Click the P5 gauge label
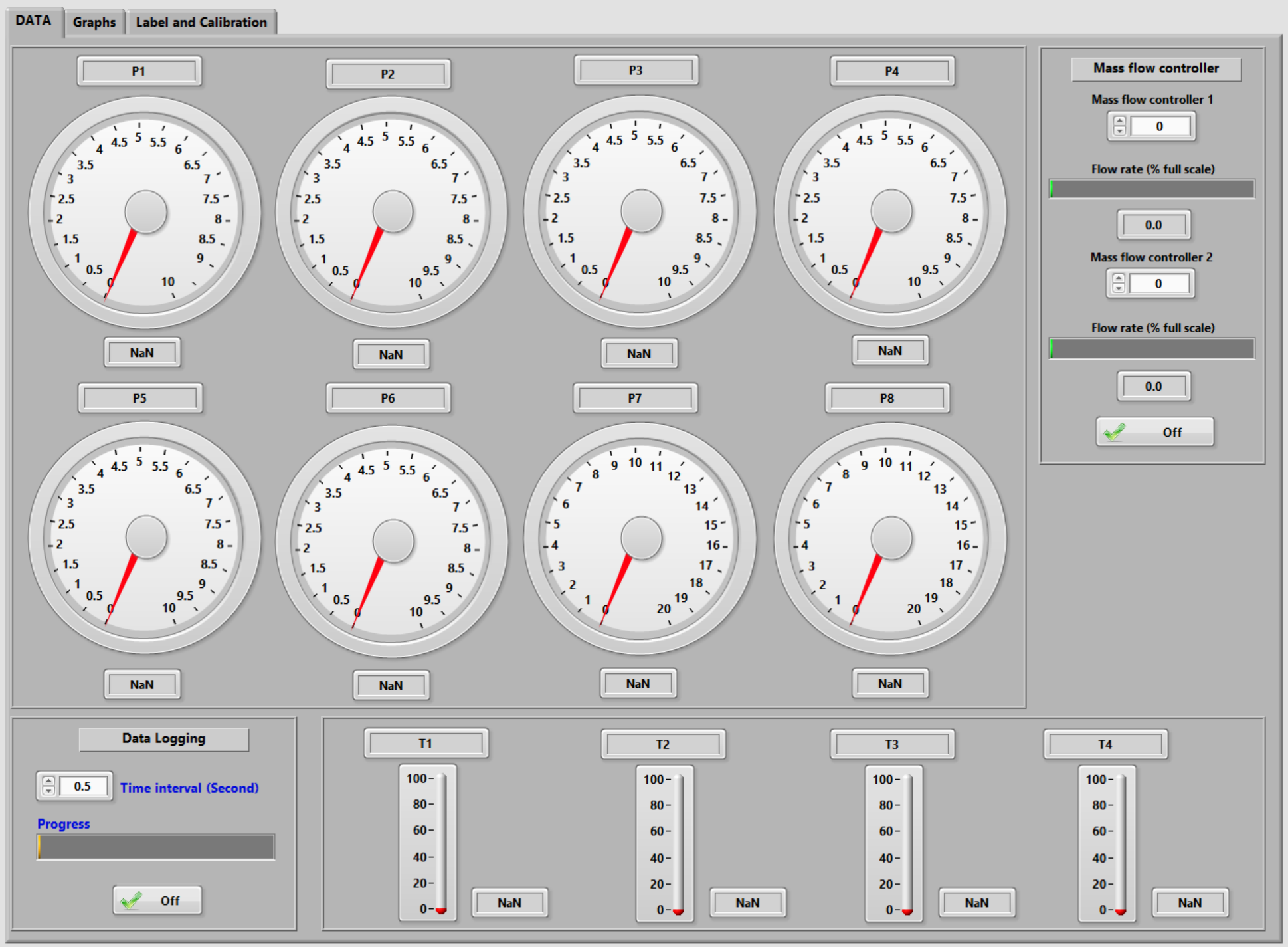1288x947 pixels. 139,398
